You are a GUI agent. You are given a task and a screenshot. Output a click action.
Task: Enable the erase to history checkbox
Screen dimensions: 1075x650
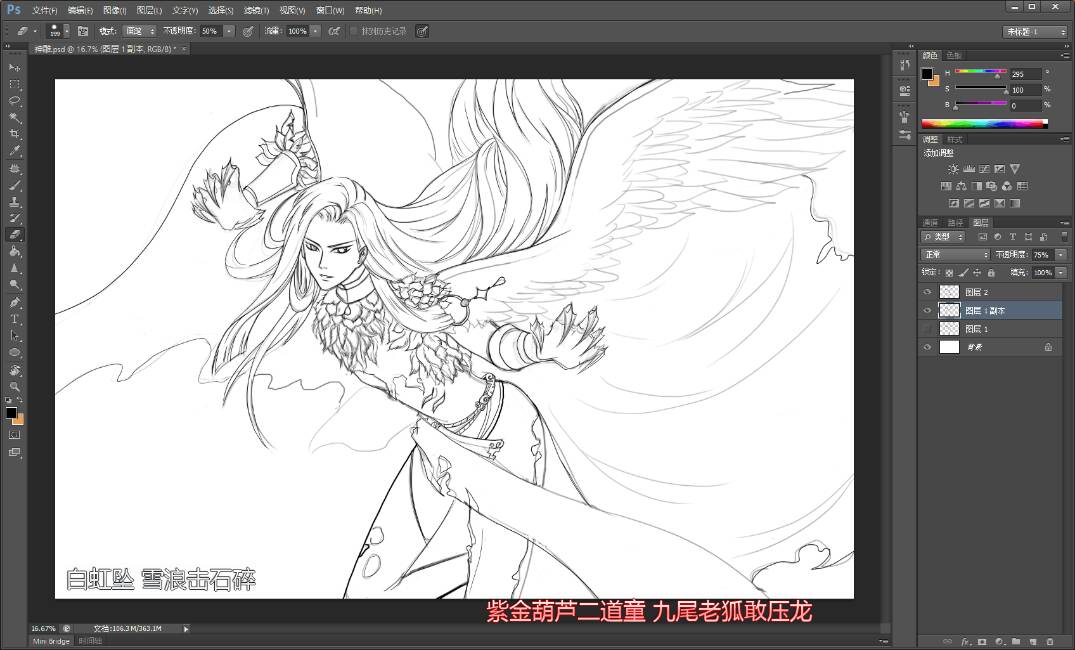coord(354,32)
